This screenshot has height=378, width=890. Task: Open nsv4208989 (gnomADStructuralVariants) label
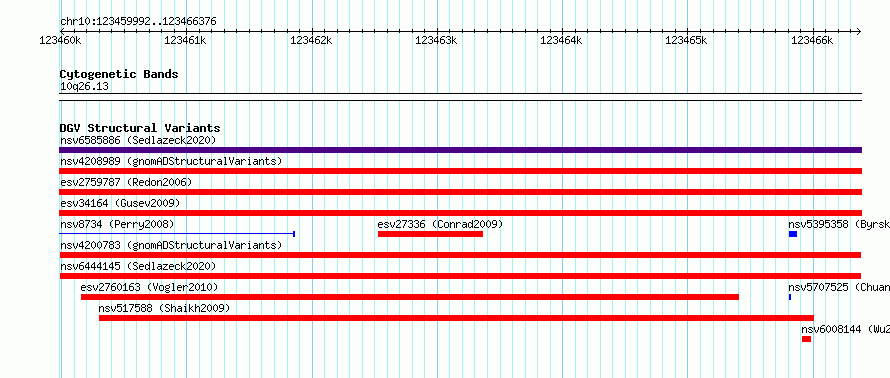pos(171,161)
